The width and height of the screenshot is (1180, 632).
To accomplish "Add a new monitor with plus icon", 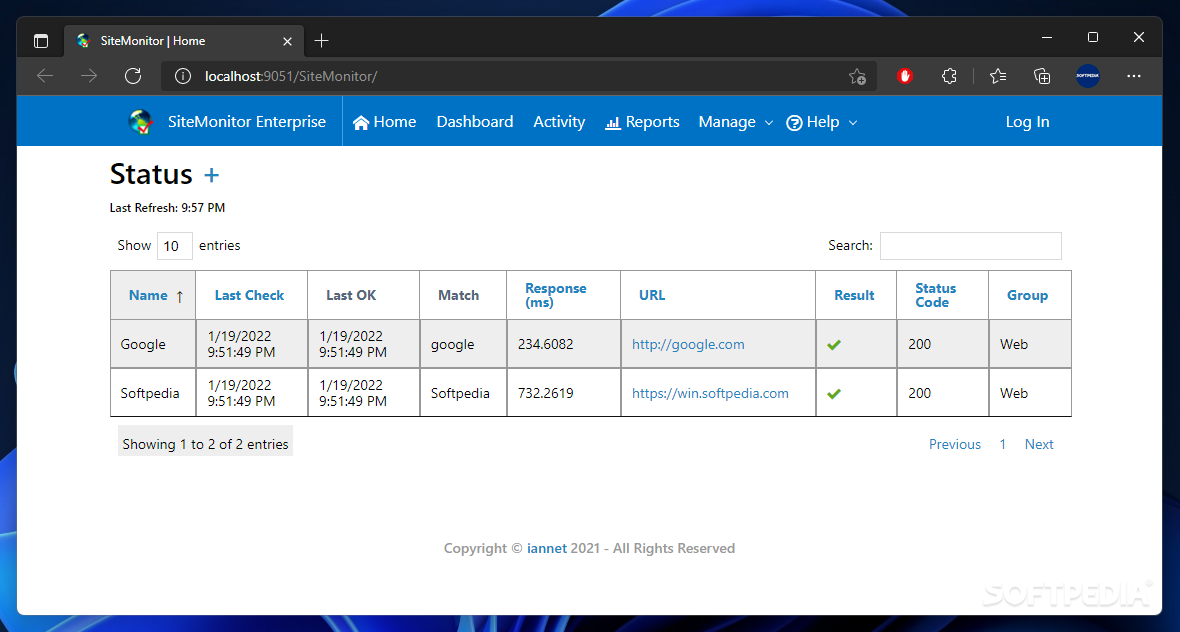I will click(x=211, y=175).
